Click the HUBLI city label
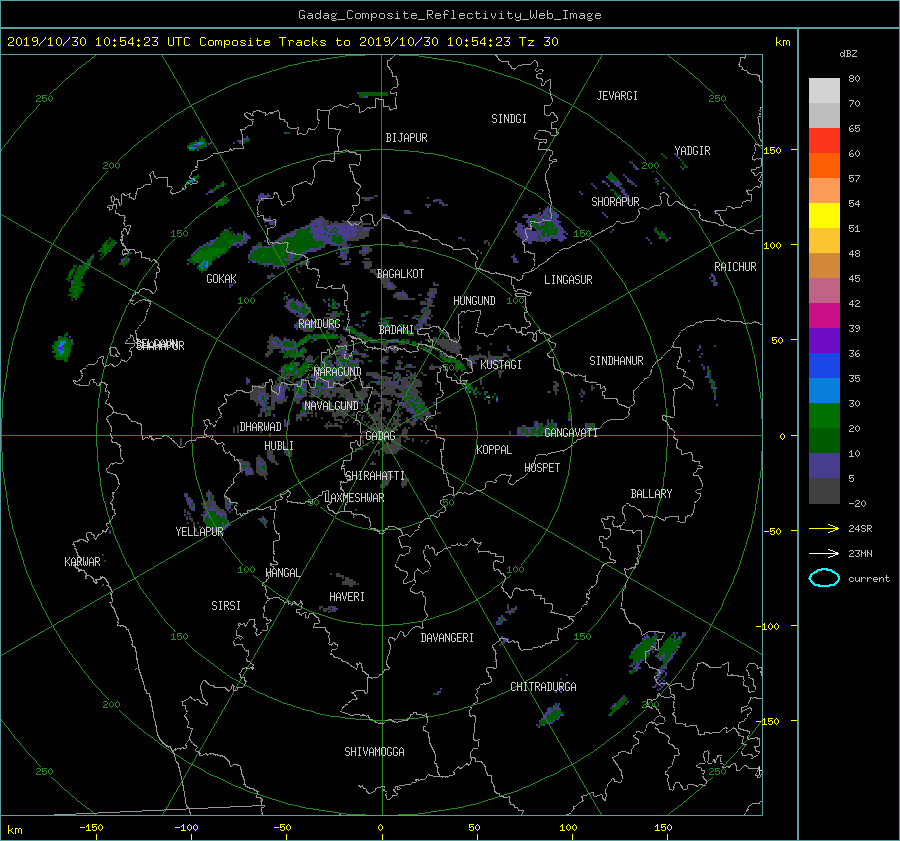 pyautogui.click(x=278, y=446)
